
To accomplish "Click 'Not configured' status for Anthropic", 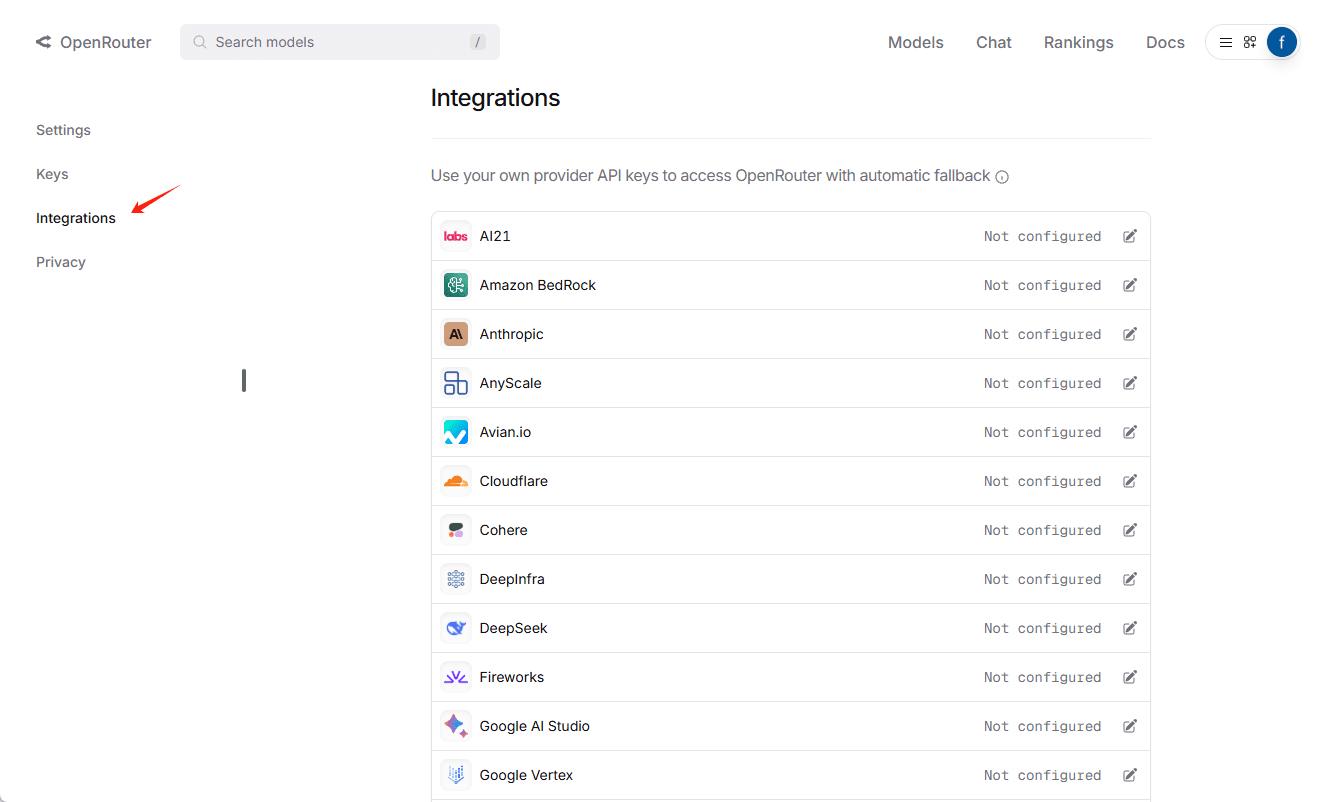I will pos(1042,334).
